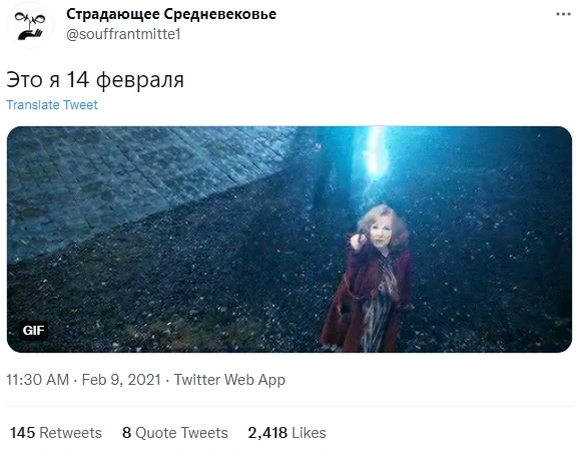Open the Страдающее Средневековье display name
This screenshot has height=449, width=580.
pyautogui.click(x=171, y=14)
